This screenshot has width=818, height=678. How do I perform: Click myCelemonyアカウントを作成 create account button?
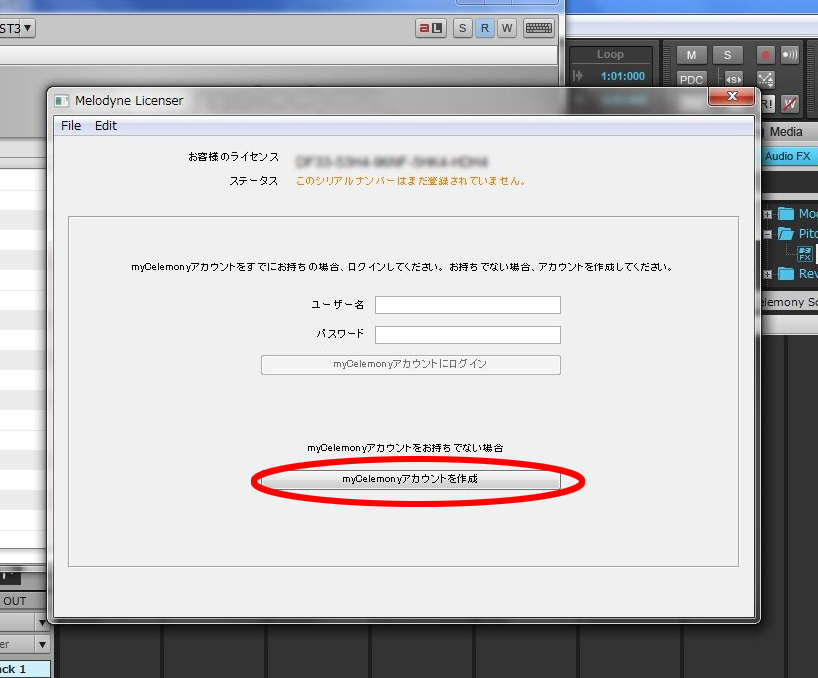[411, 479]
